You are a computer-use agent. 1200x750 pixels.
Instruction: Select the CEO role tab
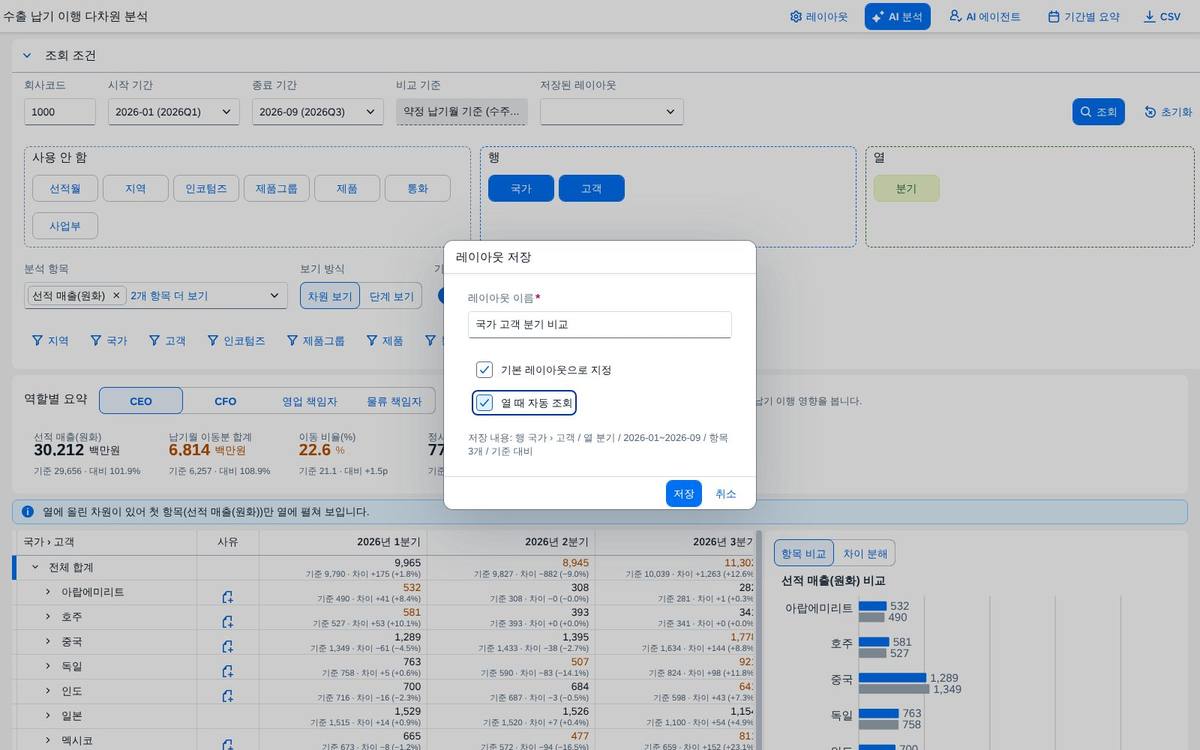[141, 401]
